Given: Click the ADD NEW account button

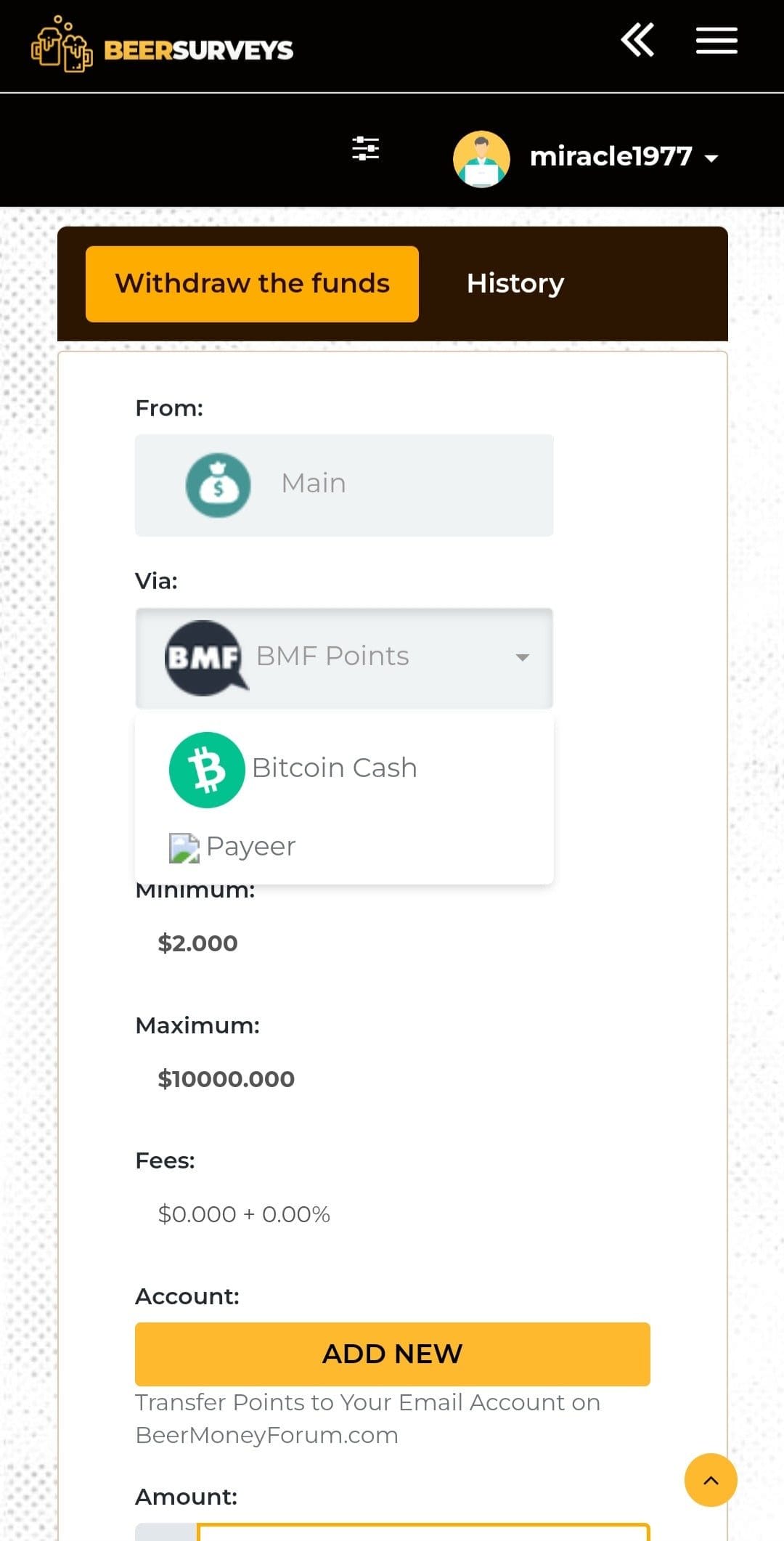Looking at the screenshot, I should tap(392, 1354).
